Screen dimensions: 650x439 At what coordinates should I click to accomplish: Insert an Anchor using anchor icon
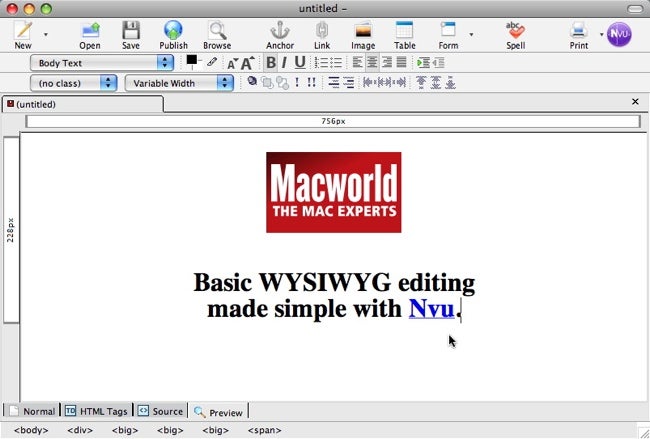click(x=280, y=31)
